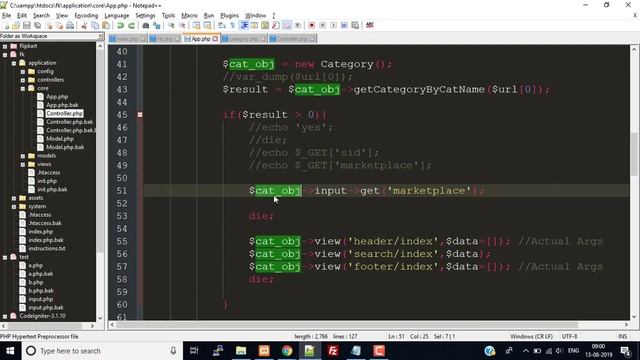Image resolution: width=640 pixels, height=360 pixels.
Task: Select App.php.bak in file tree
Action: pyautogui.click(x=62, y=105)
